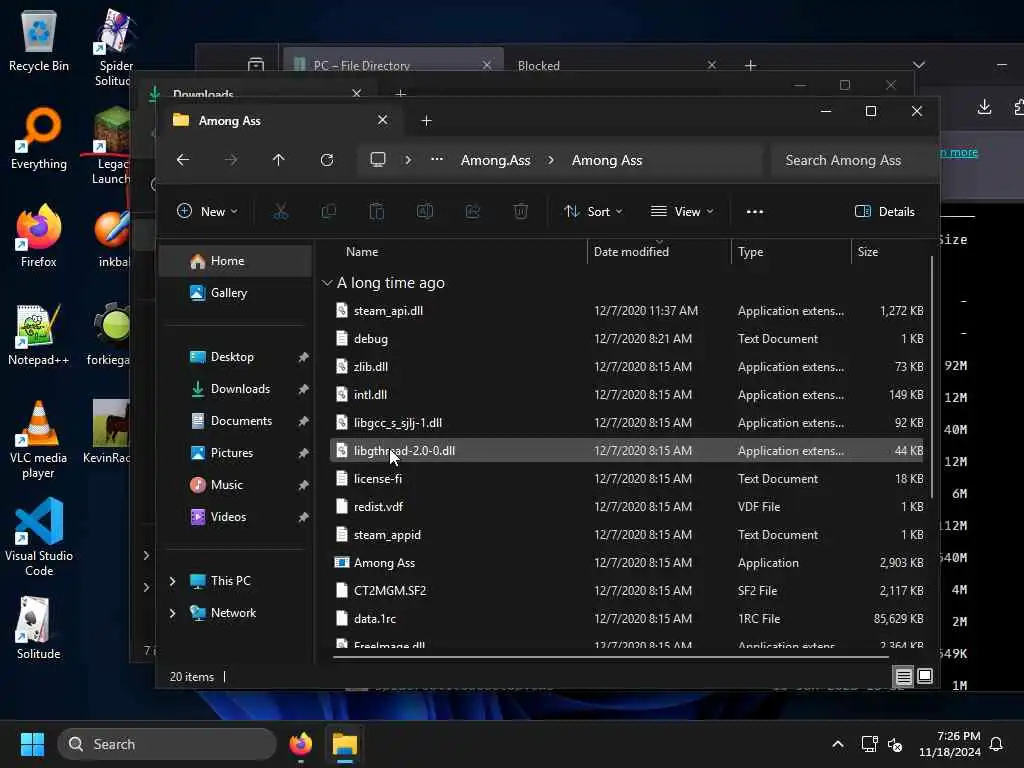Open Firefox from the taskbar
The height and width of the screenshot is (768, 1024).
(x=300, y=744)
